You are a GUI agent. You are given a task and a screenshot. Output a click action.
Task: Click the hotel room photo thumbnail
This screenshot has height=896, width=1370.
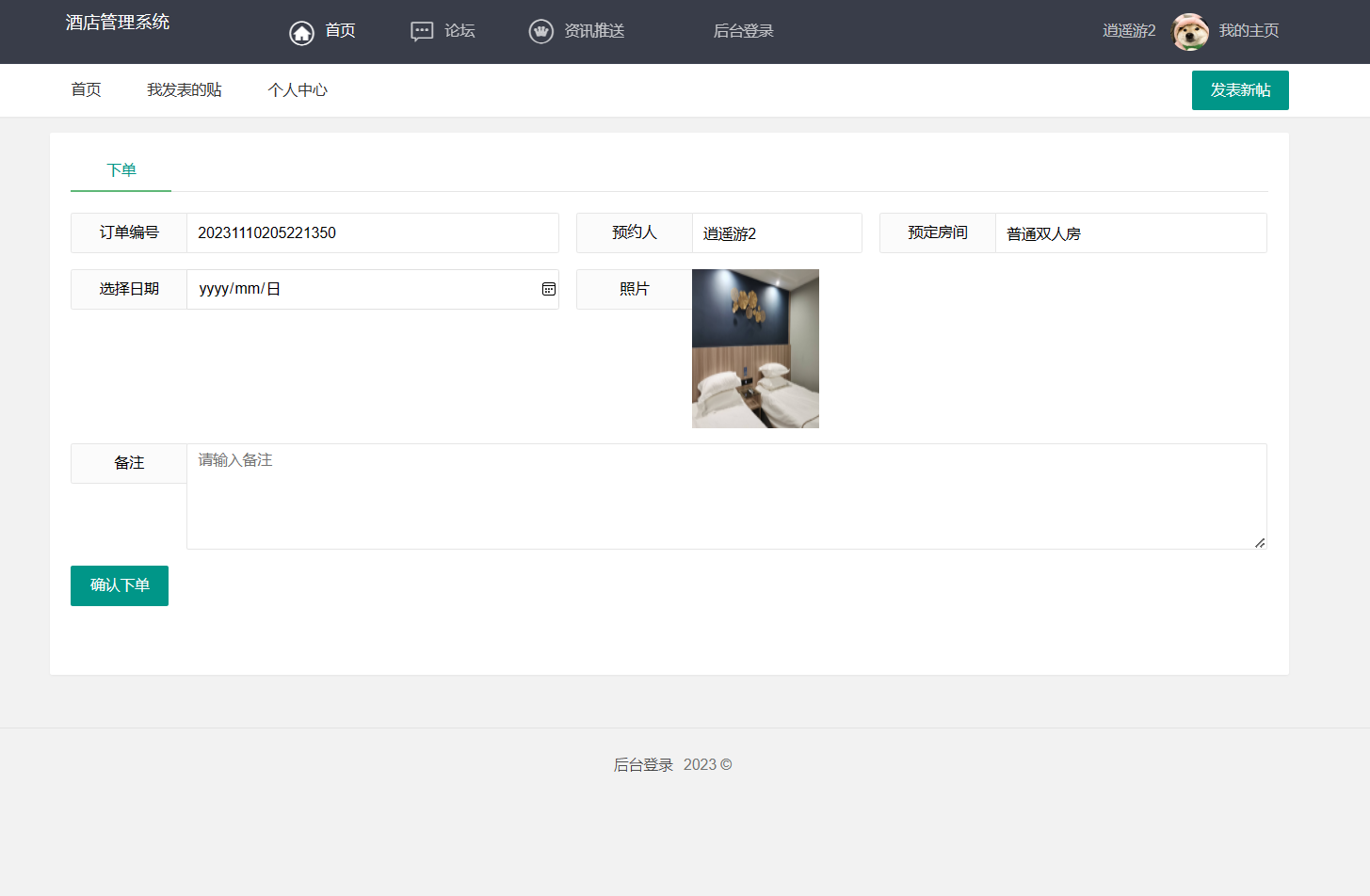755,348
